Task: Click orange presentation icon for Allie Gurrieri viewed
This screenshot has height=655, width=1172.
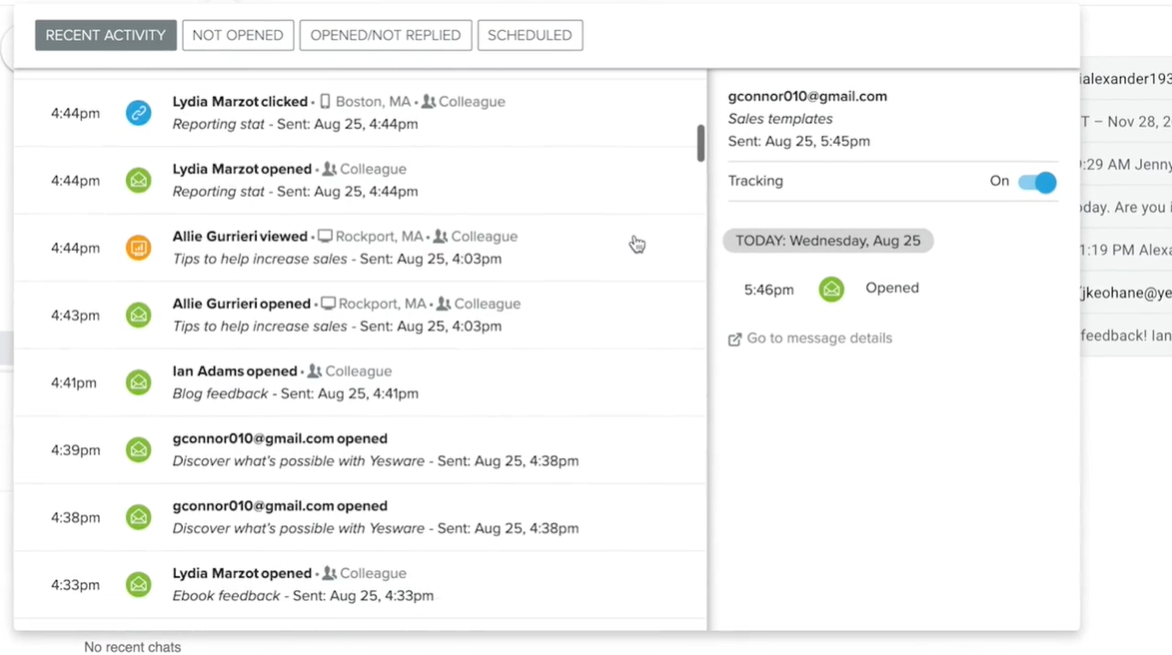Action: 138,247
